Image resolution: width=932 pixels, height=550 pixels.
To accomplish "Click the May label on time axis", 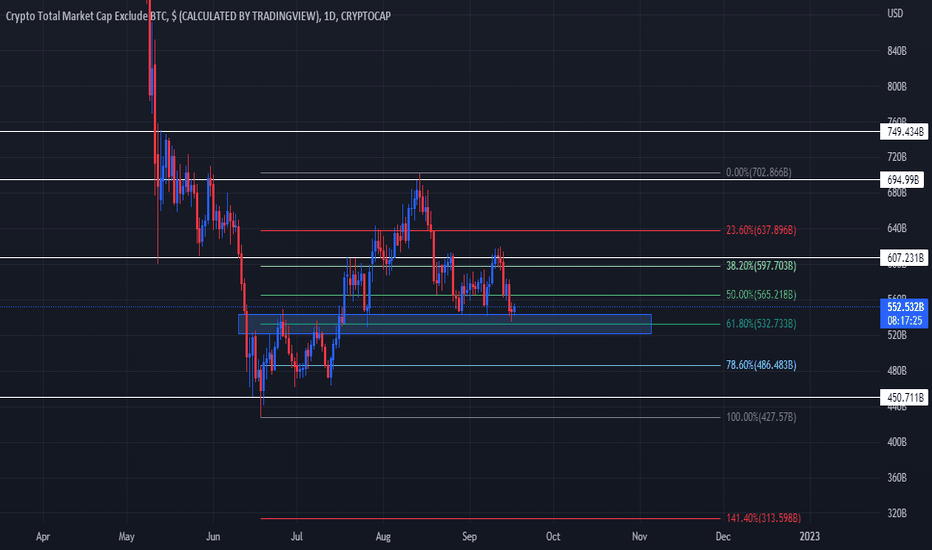I will 127,536.
